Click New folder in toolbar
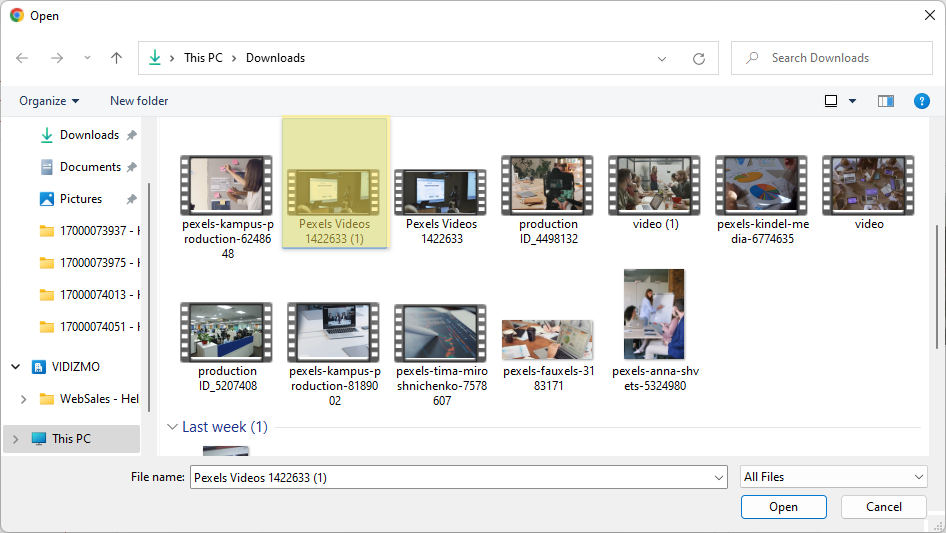This screenshot has width=946, height=533. point(139,101)
